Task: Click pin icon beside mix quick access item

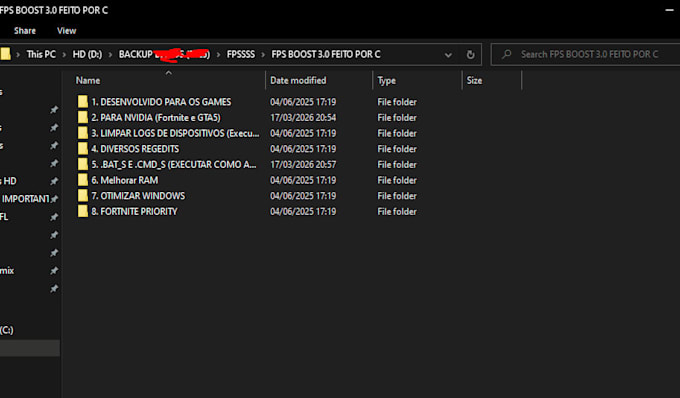Action: click(x=54, y=271)
